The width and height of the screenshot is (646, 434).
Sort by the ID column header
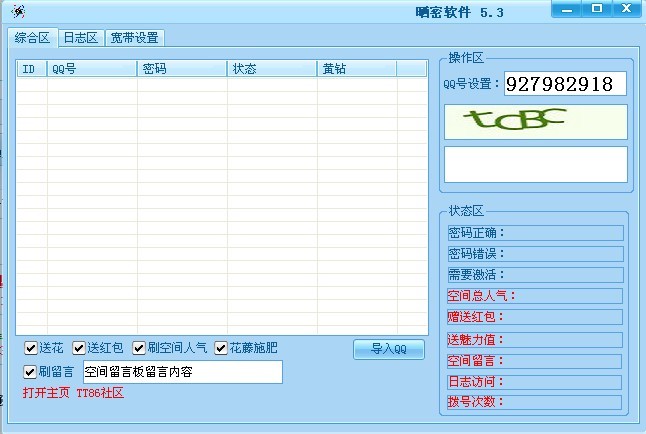click(x=32, y=69)
